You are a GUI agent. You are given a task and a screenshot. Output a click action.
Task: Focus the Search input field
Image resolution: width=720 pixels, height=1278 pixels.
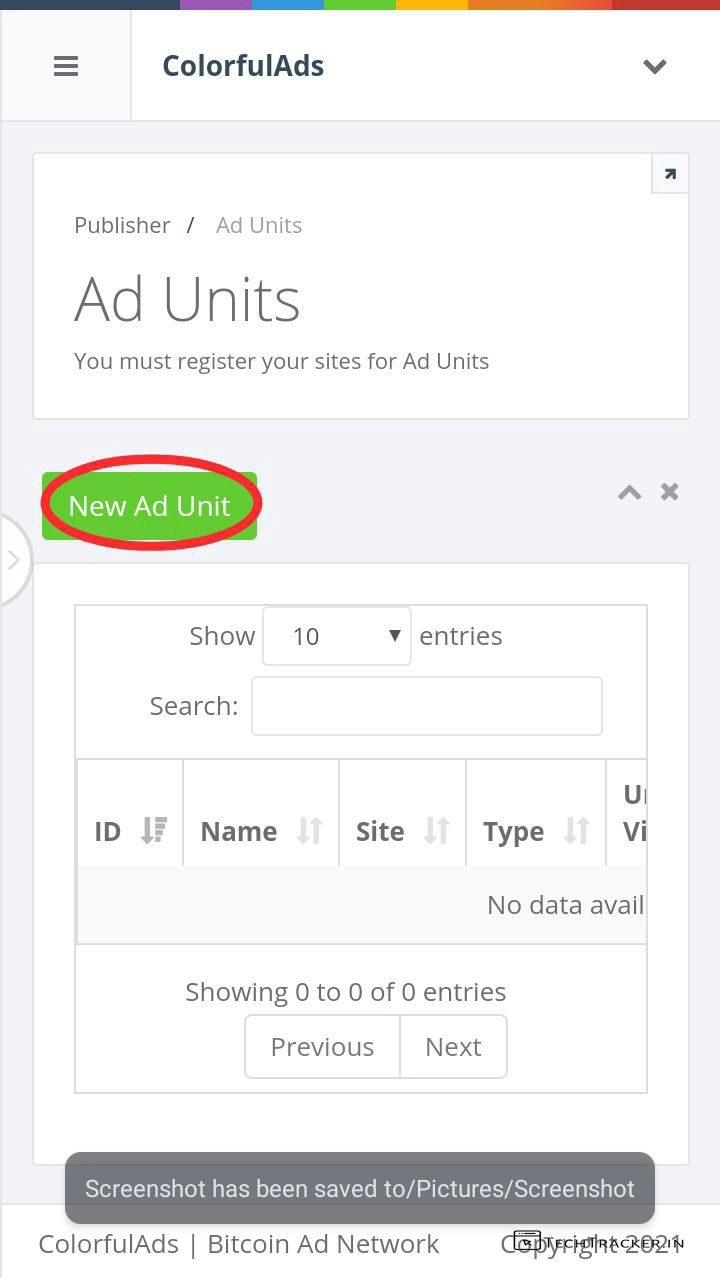[426, 706]
